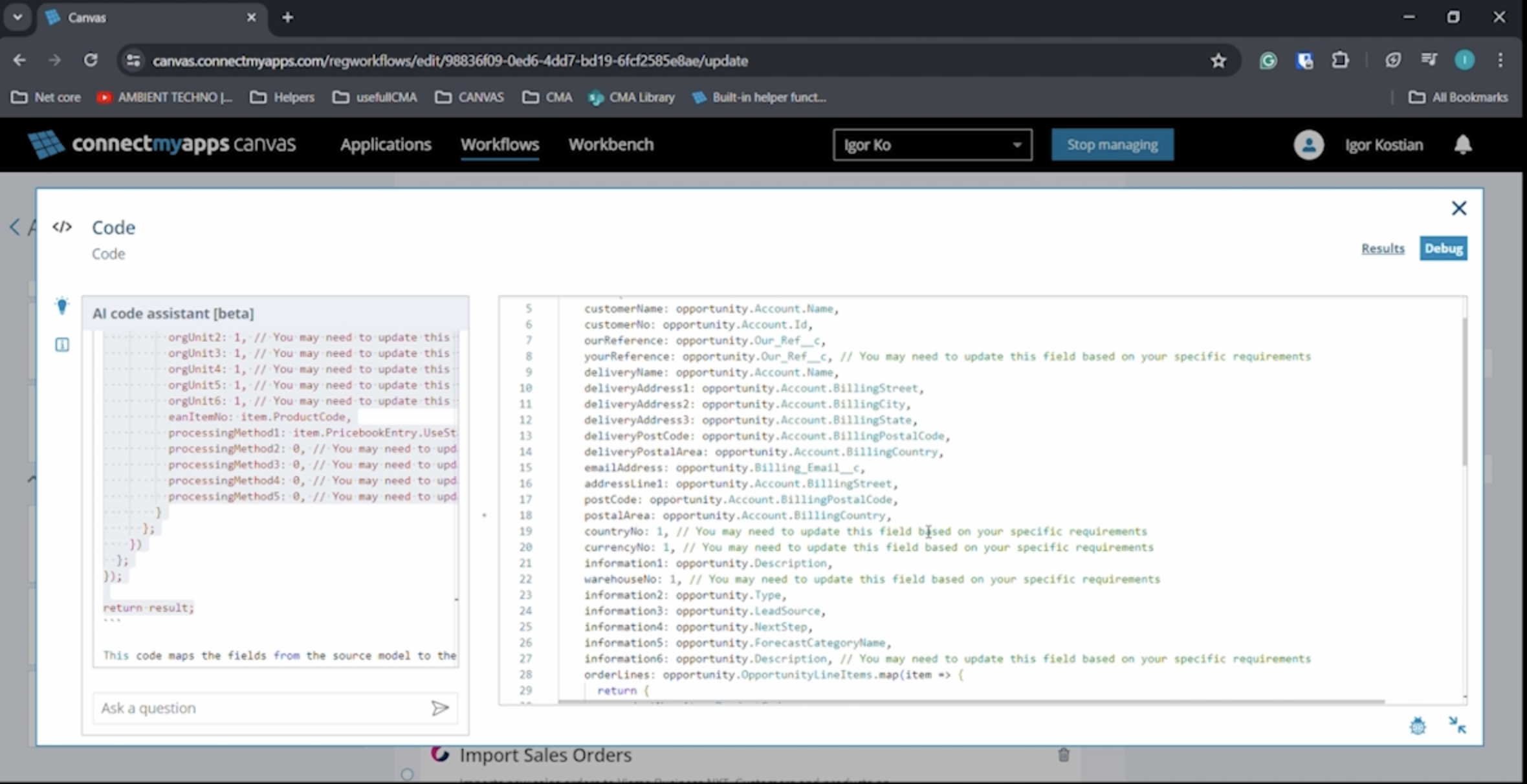Open AMBIENT TECHNO bookmark
Image resolution: width=1527 pixels, height=784 pixels.
point(164,97)
